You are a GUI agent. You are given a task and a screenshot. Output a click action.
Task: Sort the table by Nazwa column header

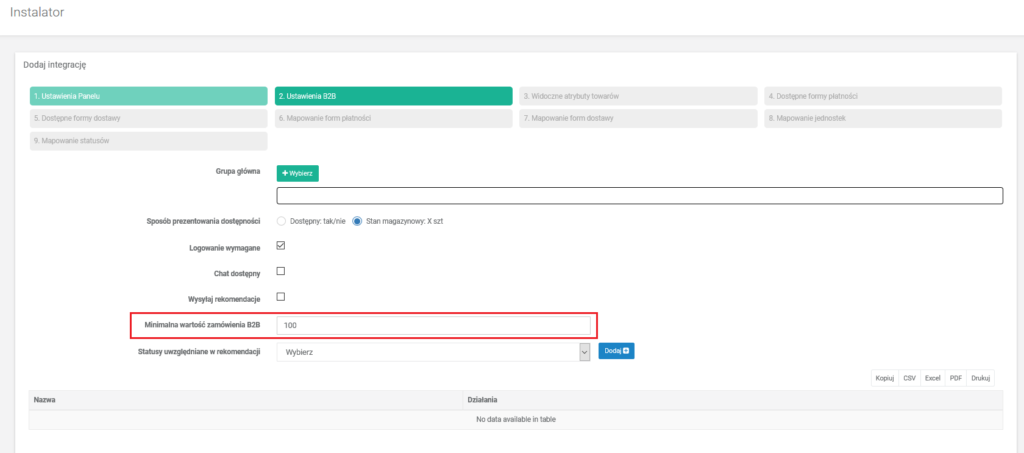click(x=45, y=400)
